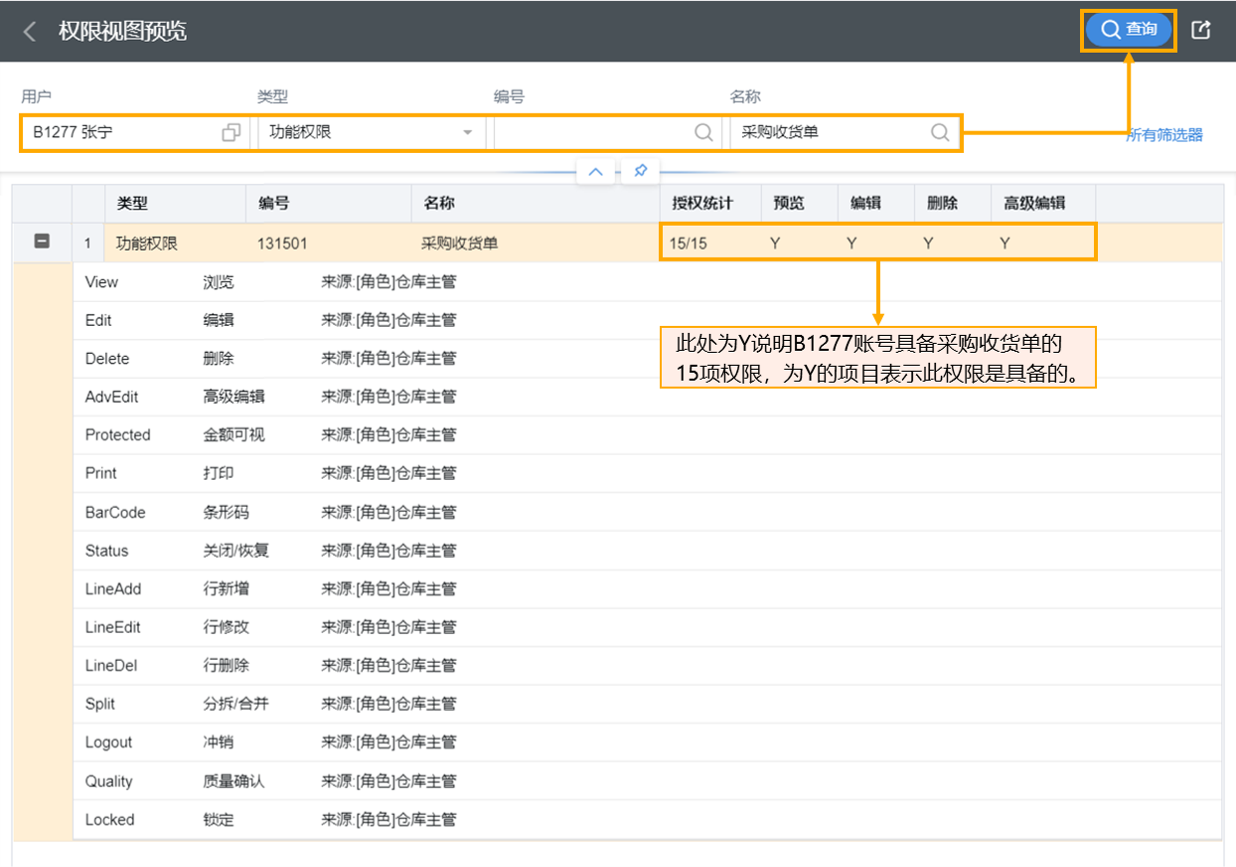This screenshot has height=867, width=1236.
Task: Select the BarCode 条形码 permission row
Action: coord(646,512)
